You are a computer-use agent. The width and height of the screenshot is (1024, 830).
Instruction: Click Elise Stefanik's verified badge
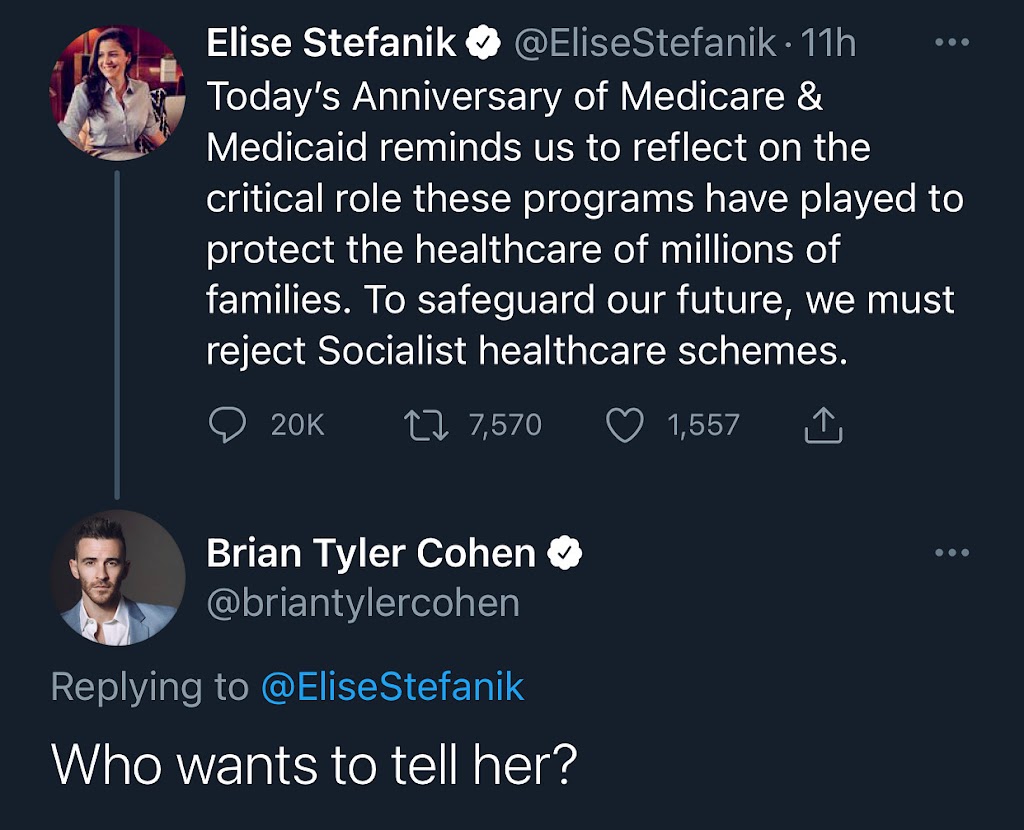(x=485, y=44)
